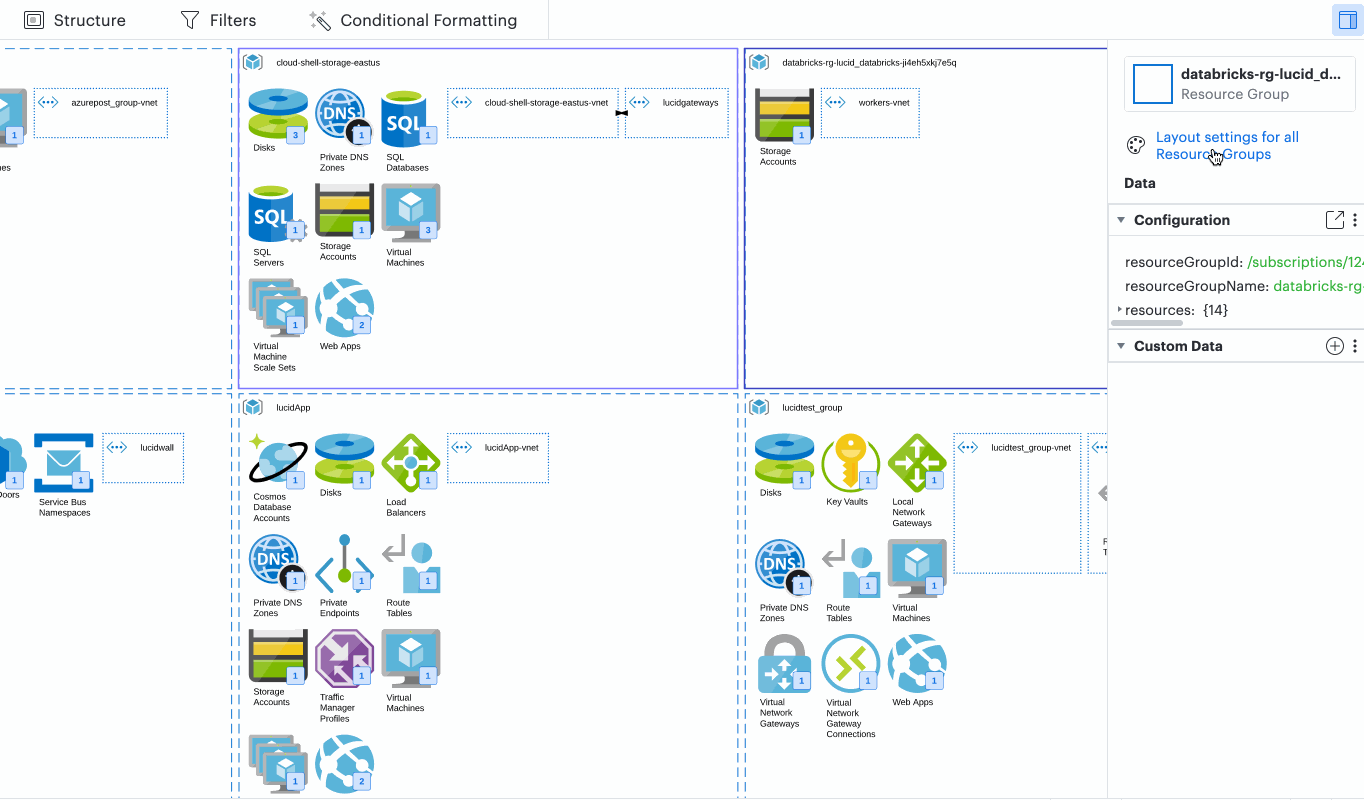Click the Virtual Network Gateway Connections icon
Image resolution: width=1364 pixels, height=800 pixels.
[850, 662]
